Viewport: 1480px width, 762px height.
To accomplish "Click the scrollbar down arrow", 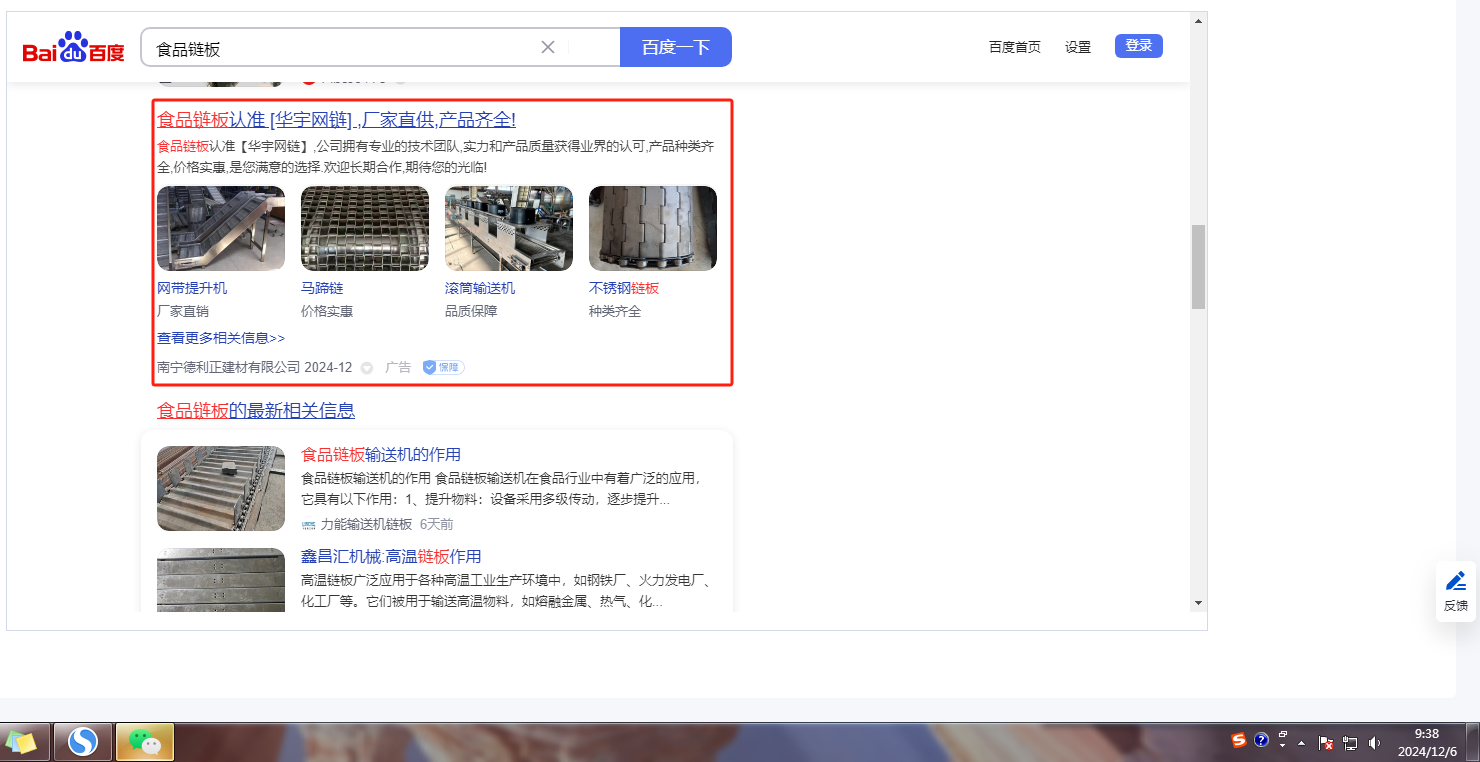I will click(x=1198, y=603).
